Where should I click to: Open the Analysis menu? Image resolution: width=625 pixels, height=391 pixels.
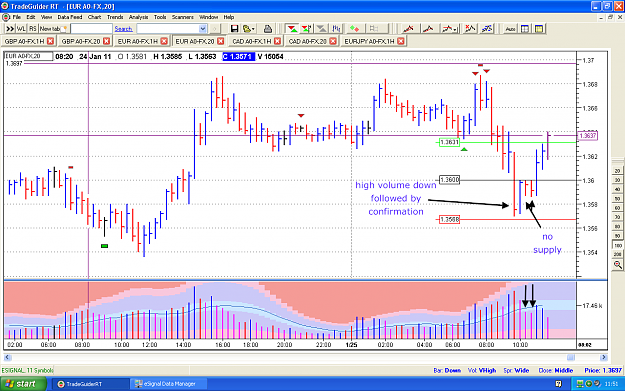pyautogui.click(x=138, y=17)
